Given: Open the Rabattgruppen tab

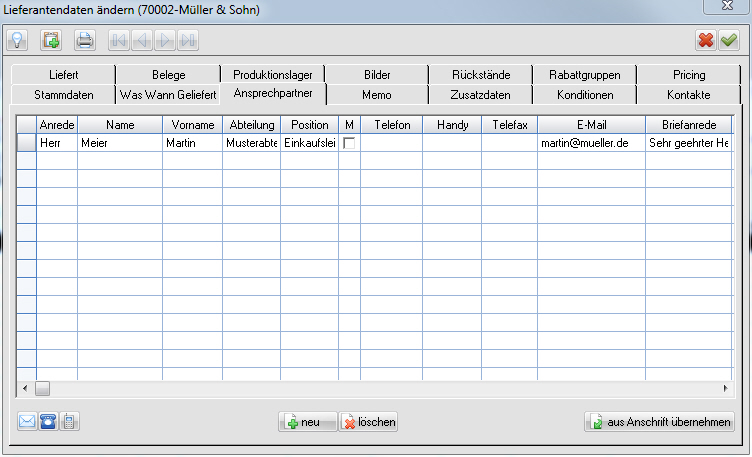Looking at the screenshot, I should click(585, 75).
